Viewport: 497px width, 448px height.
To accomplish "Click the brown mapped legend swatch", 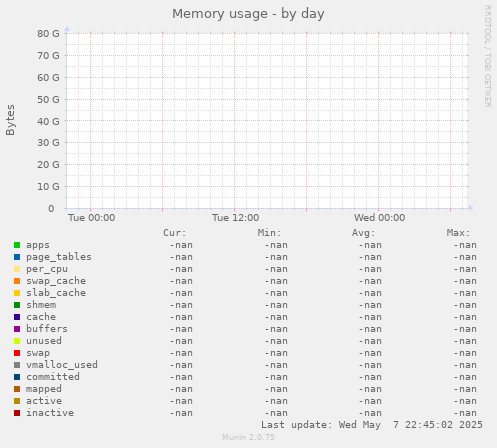I will [17, 389].
